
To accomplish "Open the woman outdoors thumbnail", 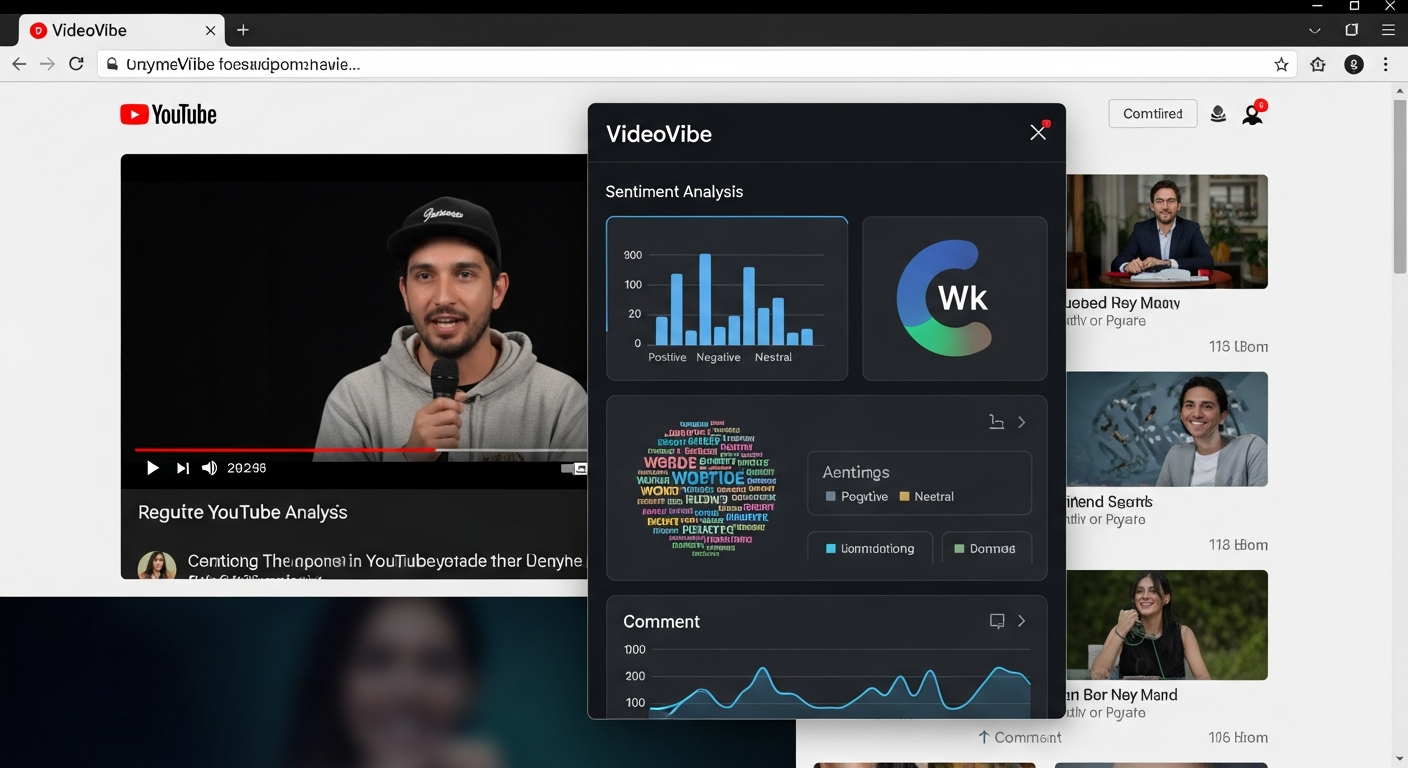I will point(1167,625).
